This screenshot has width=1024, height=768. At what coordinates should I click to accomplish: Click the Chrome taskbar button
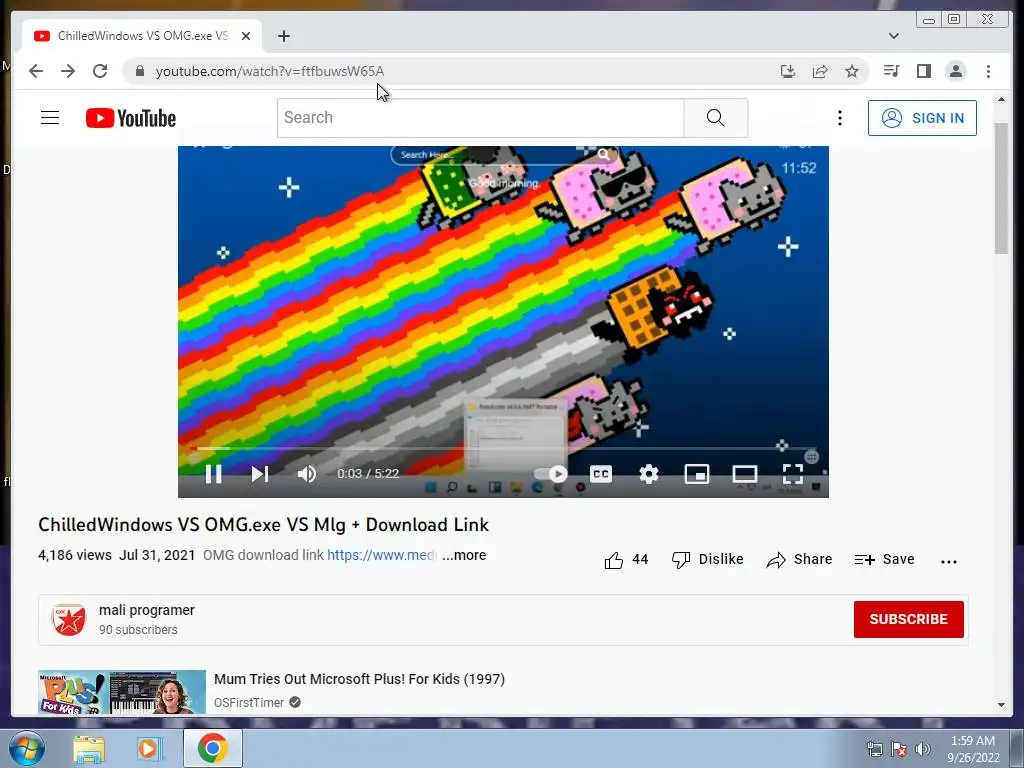click(213, 748)
